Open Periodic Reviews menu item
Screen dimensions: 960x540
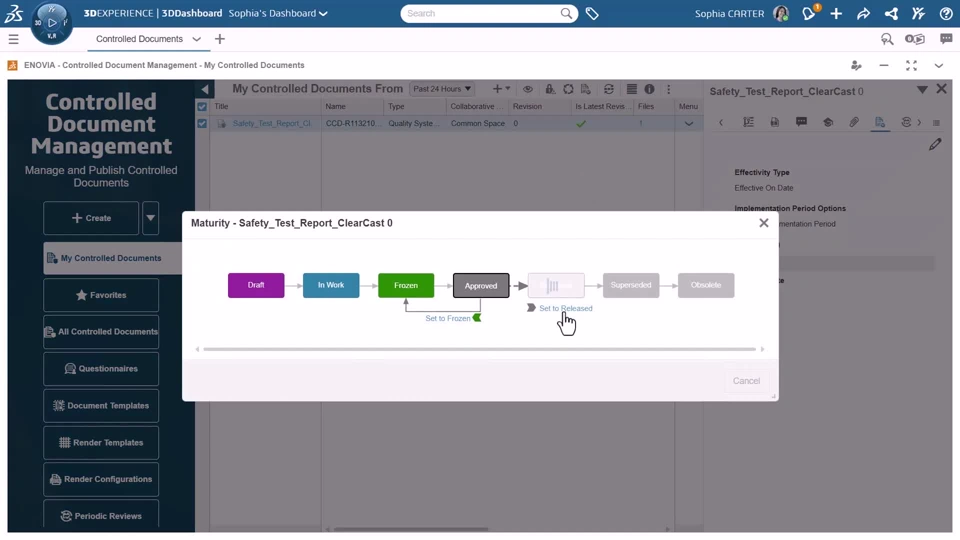point(101,516)
